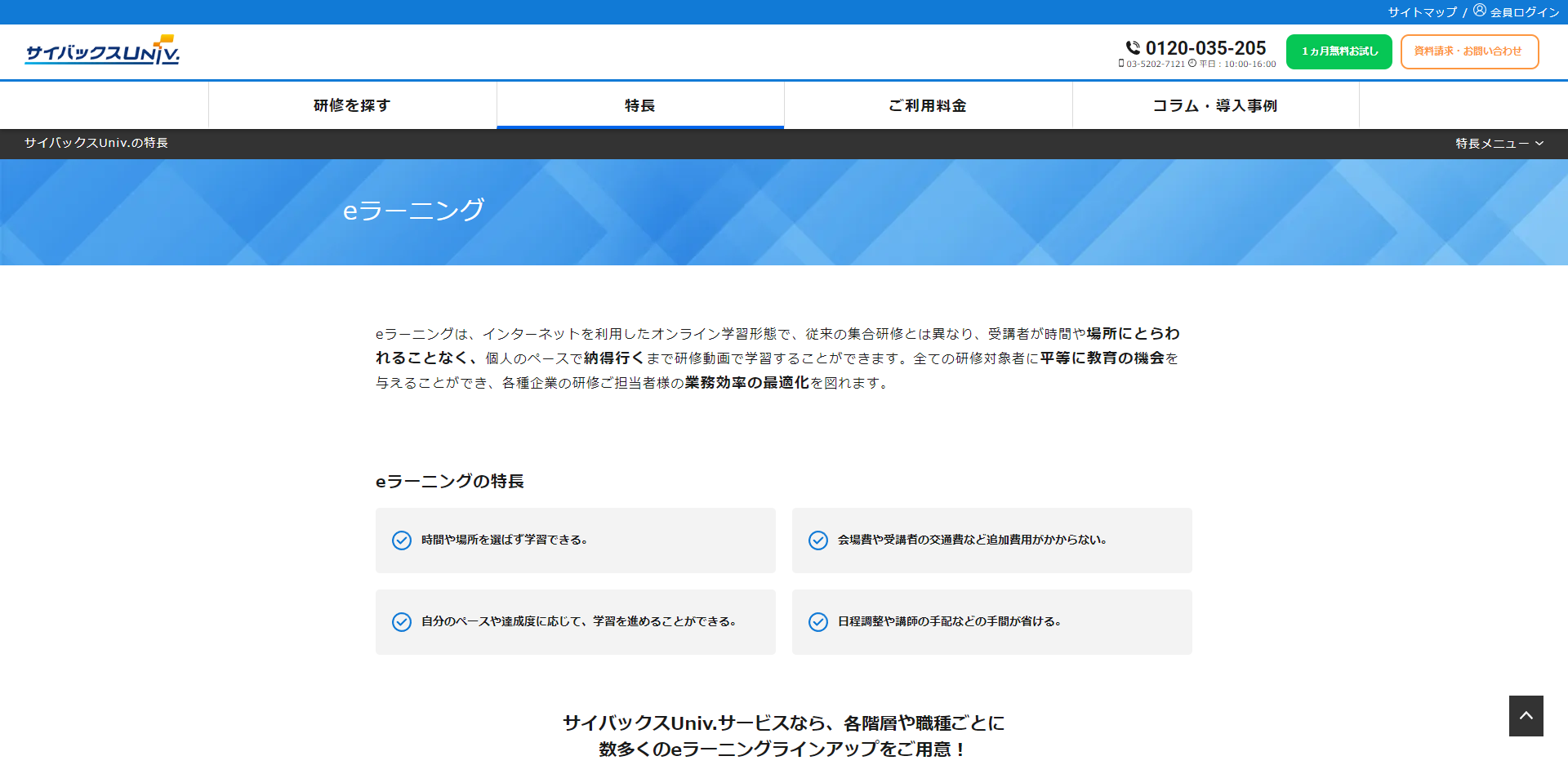This screenshot has height=765, width=1568.
Task: Click the 業務効率の最適化 bold text
Action: click(x=747, y=383)
